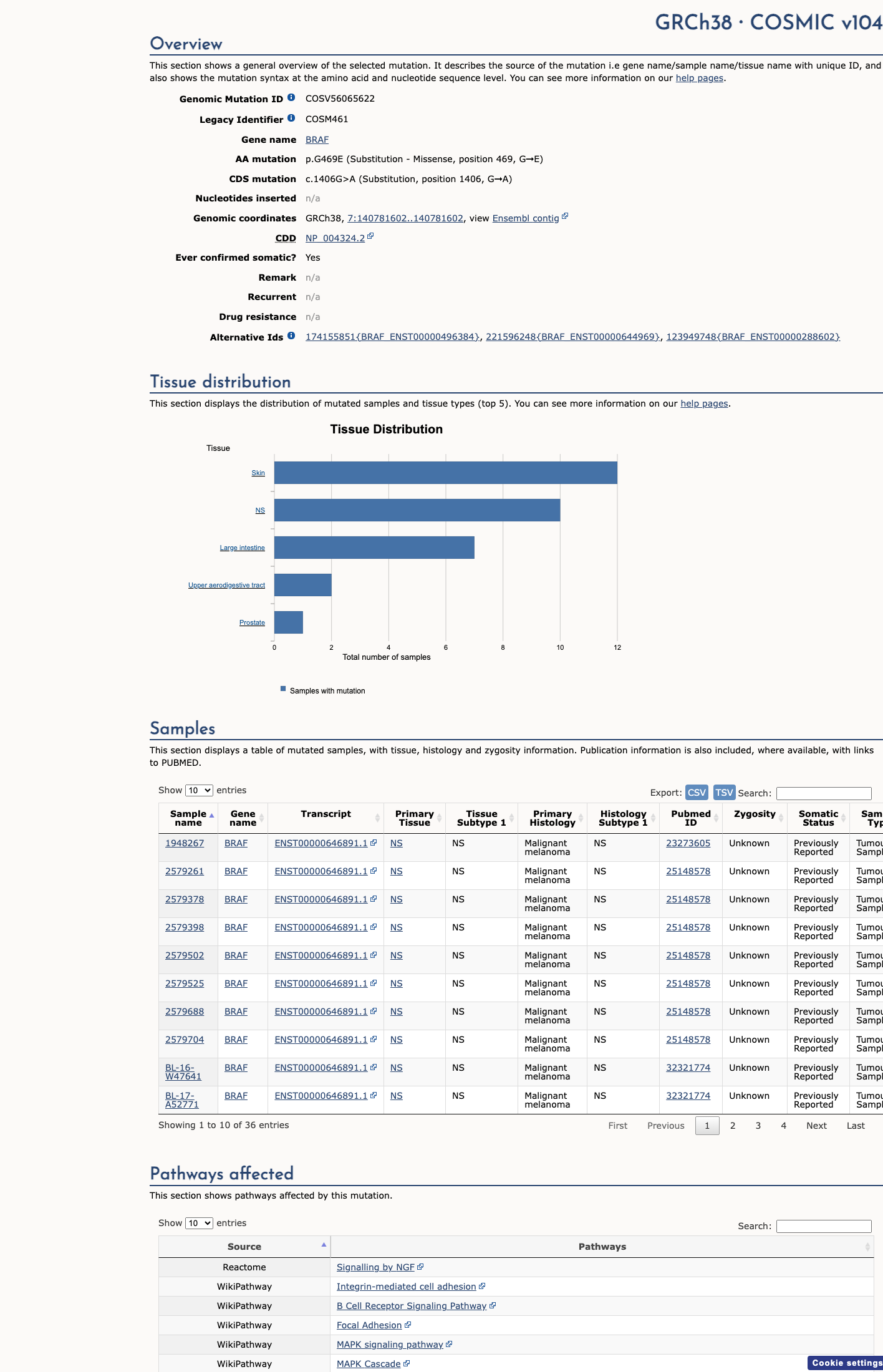The width and height of the screenshot is (883, 1372).
Task: Click Last in Samples pagination
Action: pyautogui.click(x=856, y=1126)
